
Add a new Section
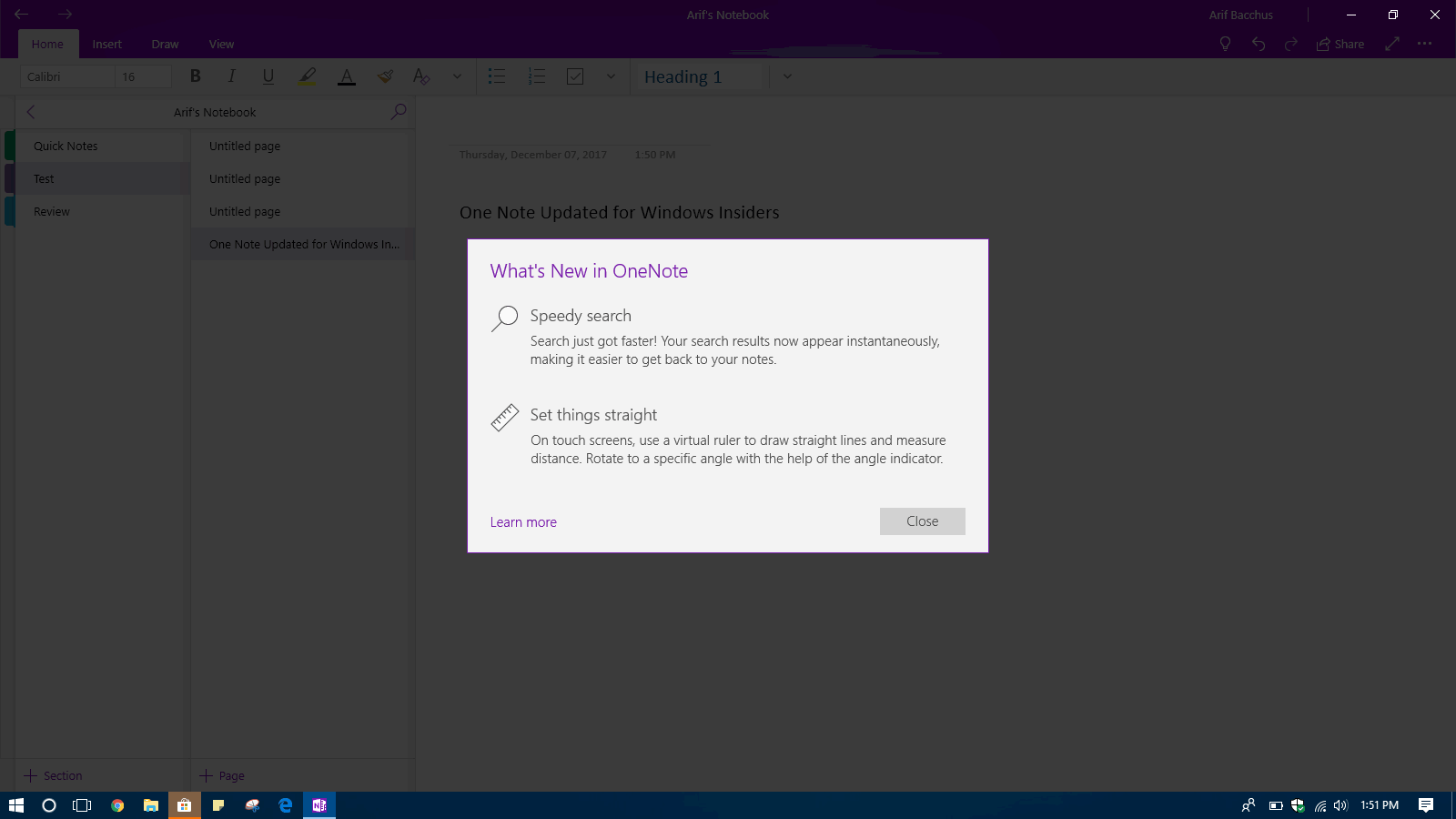point(53,775)
